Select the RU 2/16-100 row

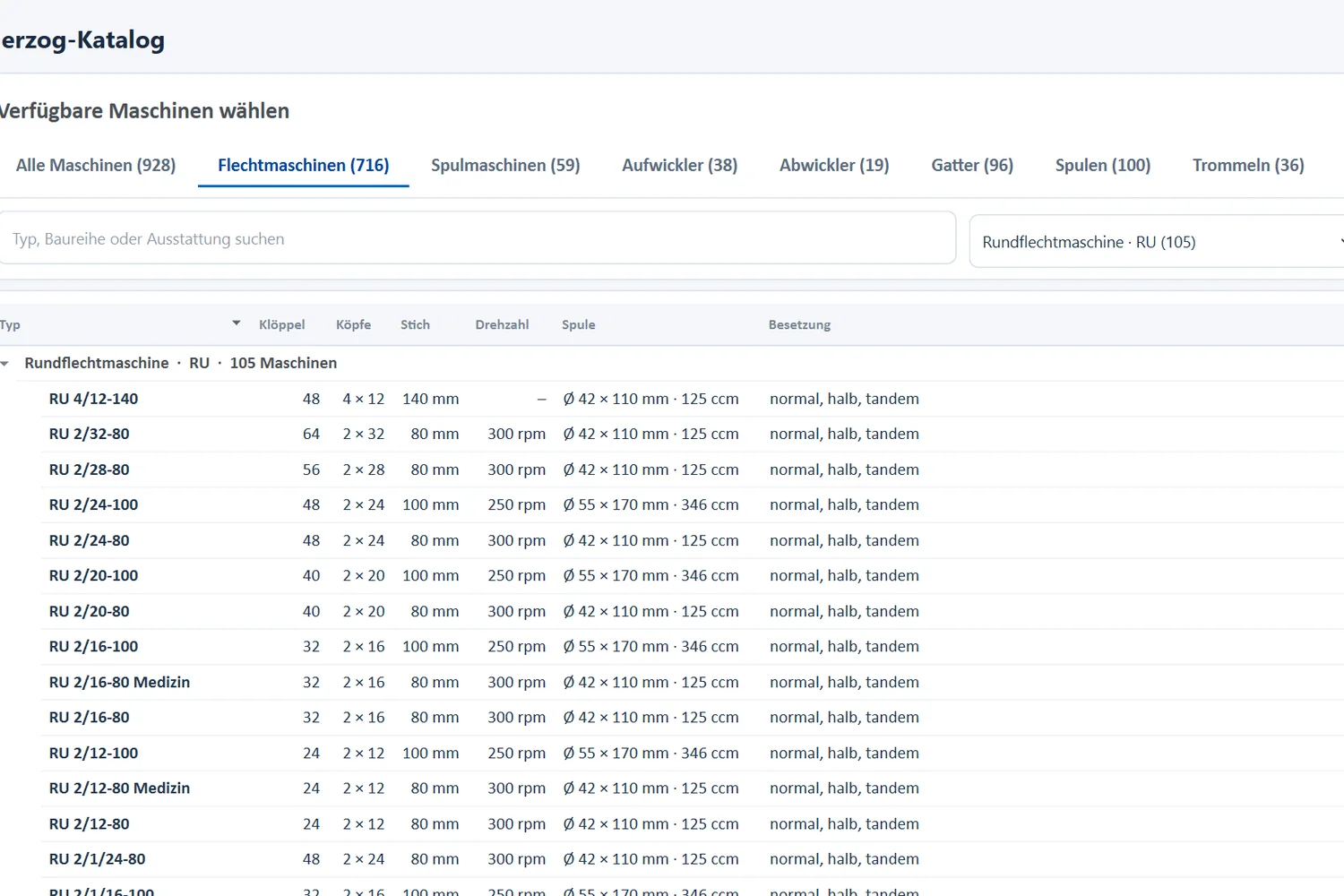692,646
